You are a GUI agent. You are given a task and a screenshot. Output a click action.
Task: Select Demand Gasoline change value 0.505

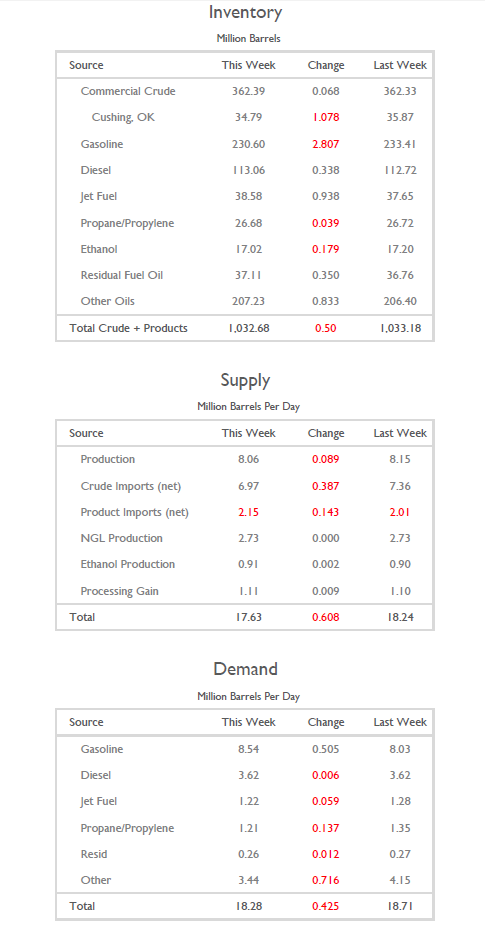(326, 749)
